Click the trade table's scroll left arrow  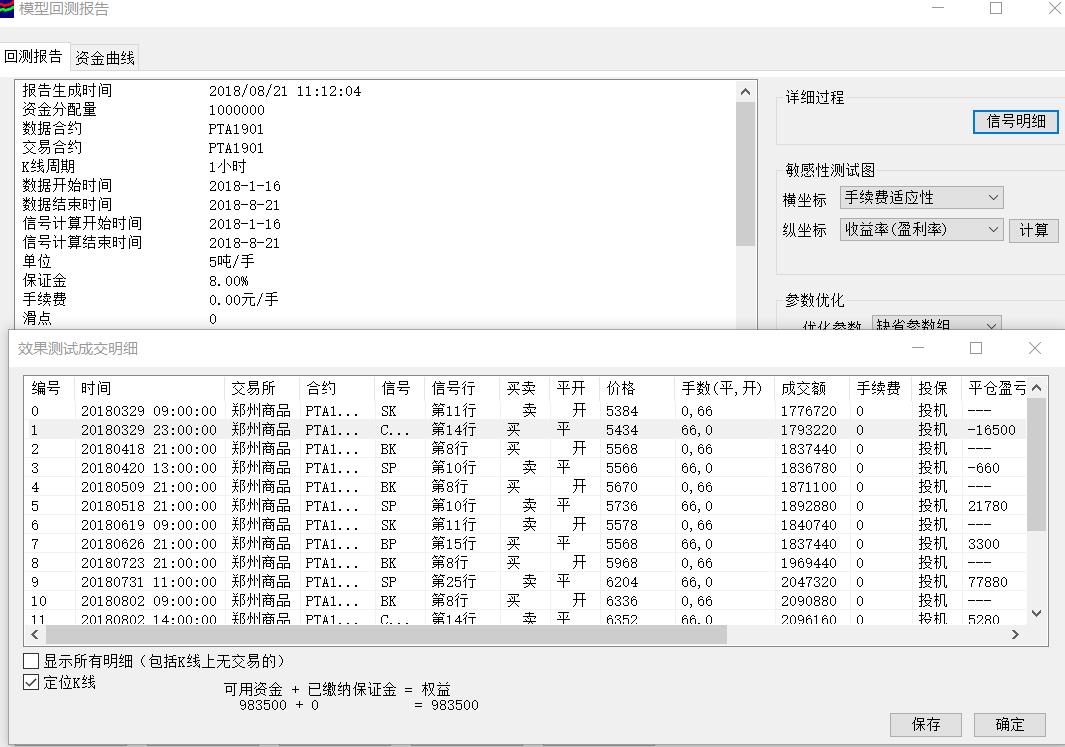tap(36, 634)
